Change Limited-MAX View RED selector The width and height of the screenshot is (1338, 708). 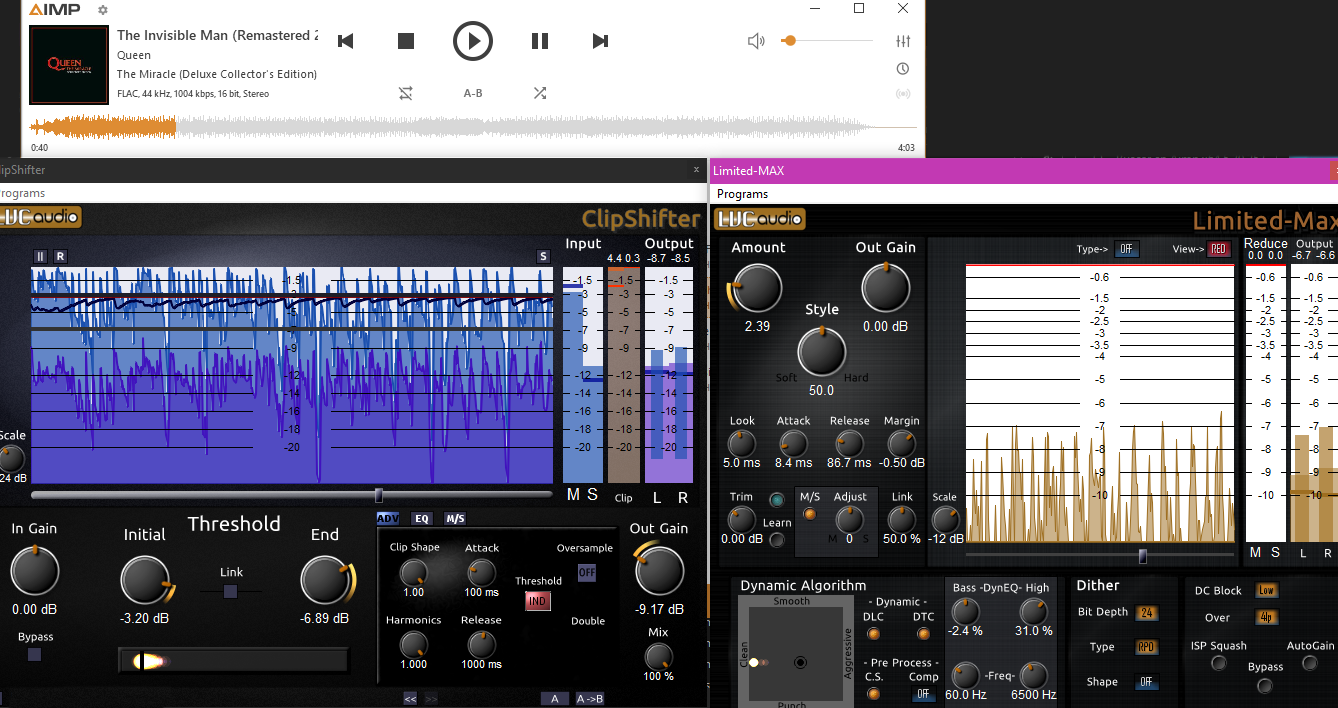(1219, 249)
